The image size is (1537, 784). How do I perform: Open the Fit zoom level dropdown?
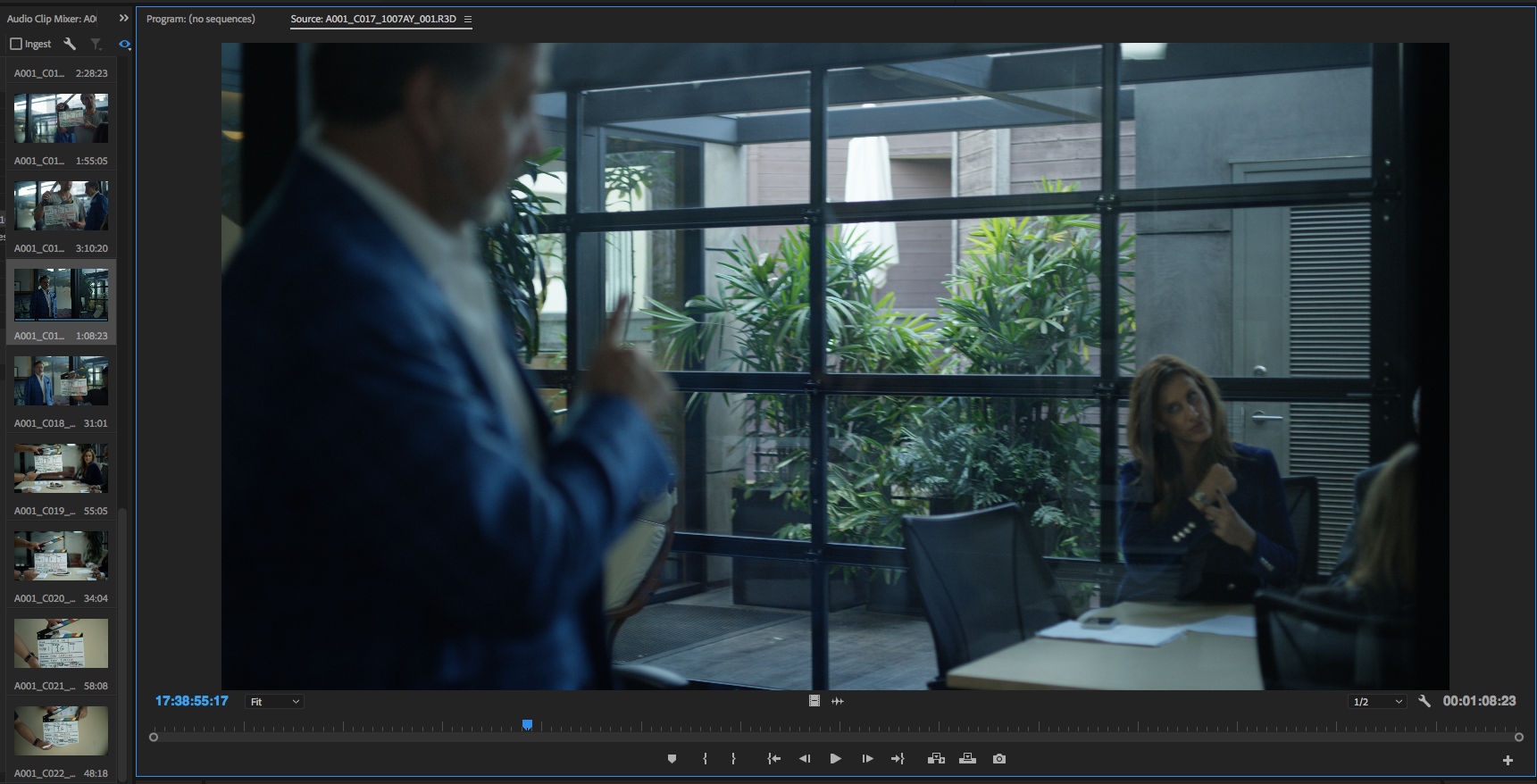274,702
